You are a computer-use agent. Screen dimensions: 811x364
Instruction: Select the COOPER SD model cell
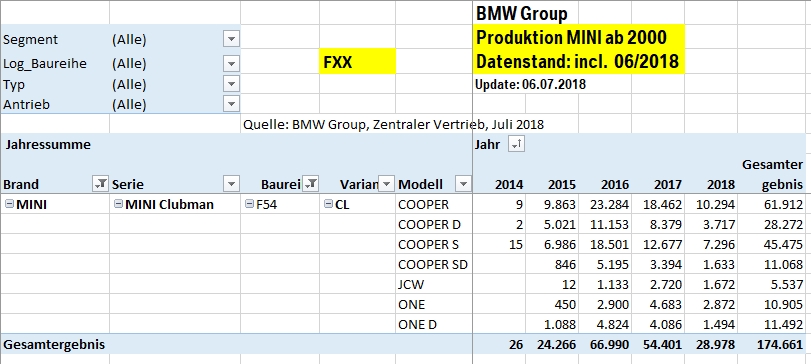click(x=434, y=265)
